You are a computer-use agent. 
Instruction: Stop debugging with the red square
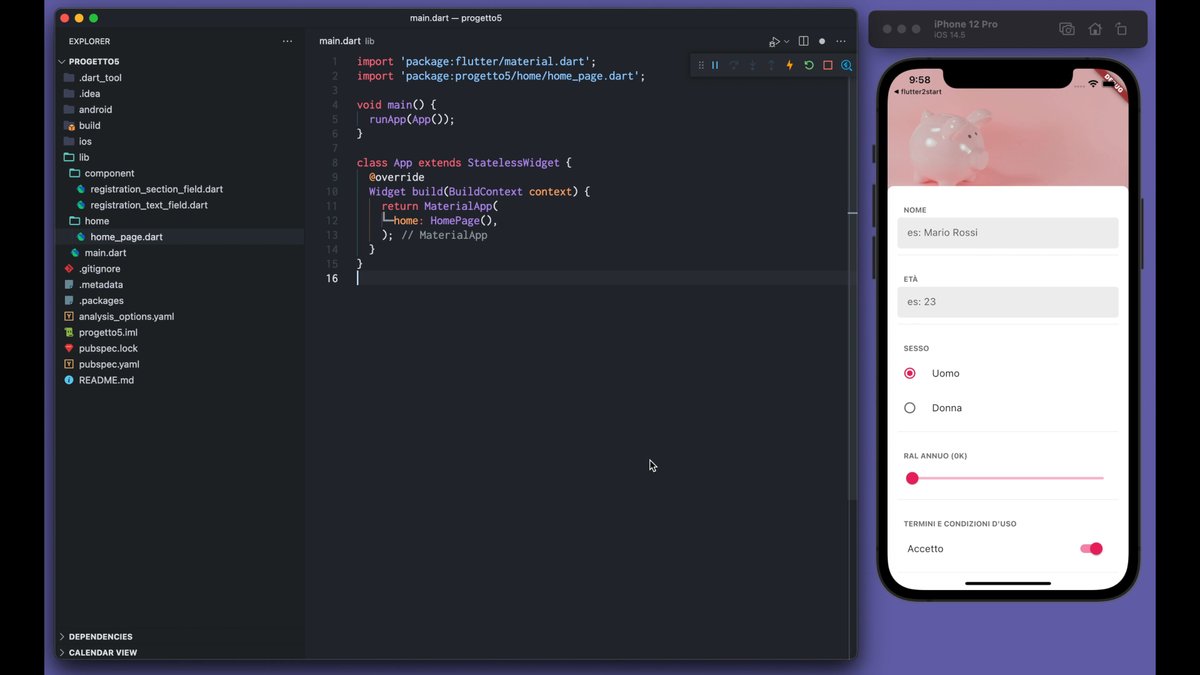(827, 65)
